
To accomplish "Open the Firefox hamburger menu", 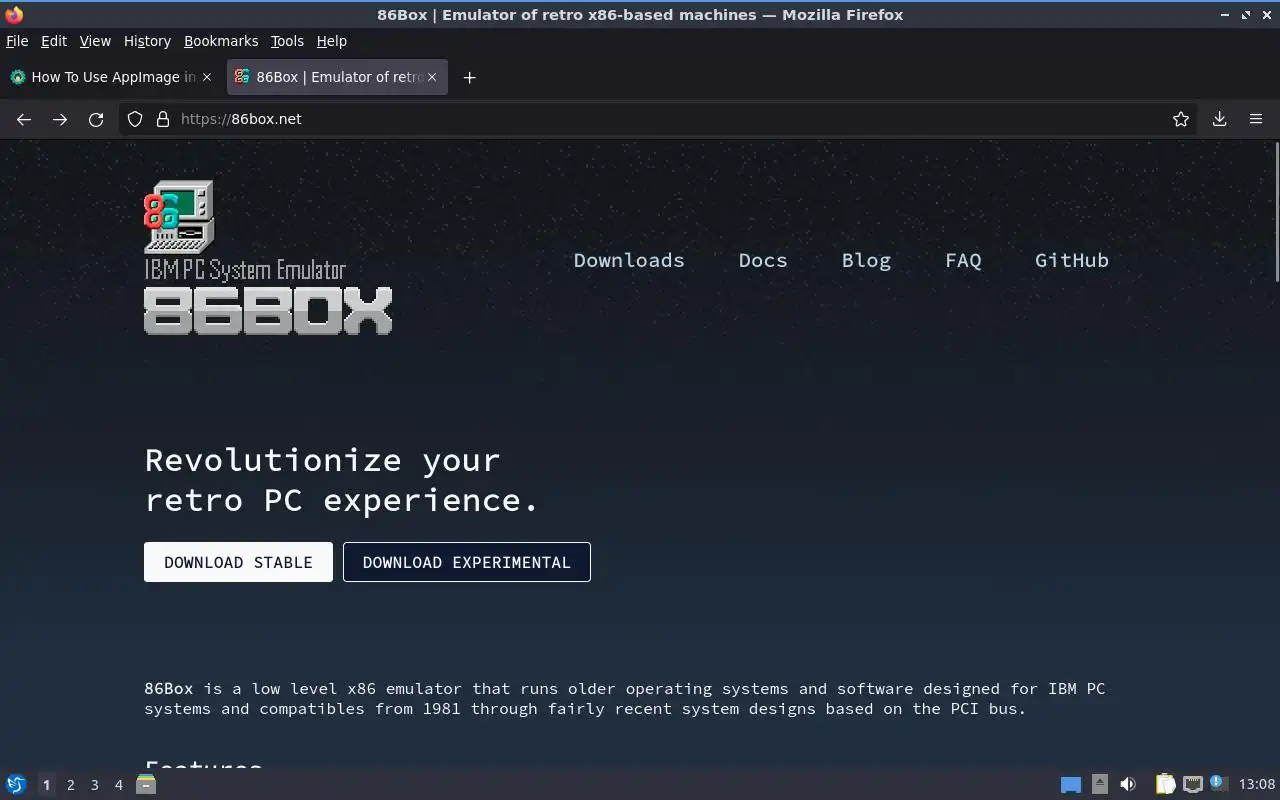I will pos(1256,119).
